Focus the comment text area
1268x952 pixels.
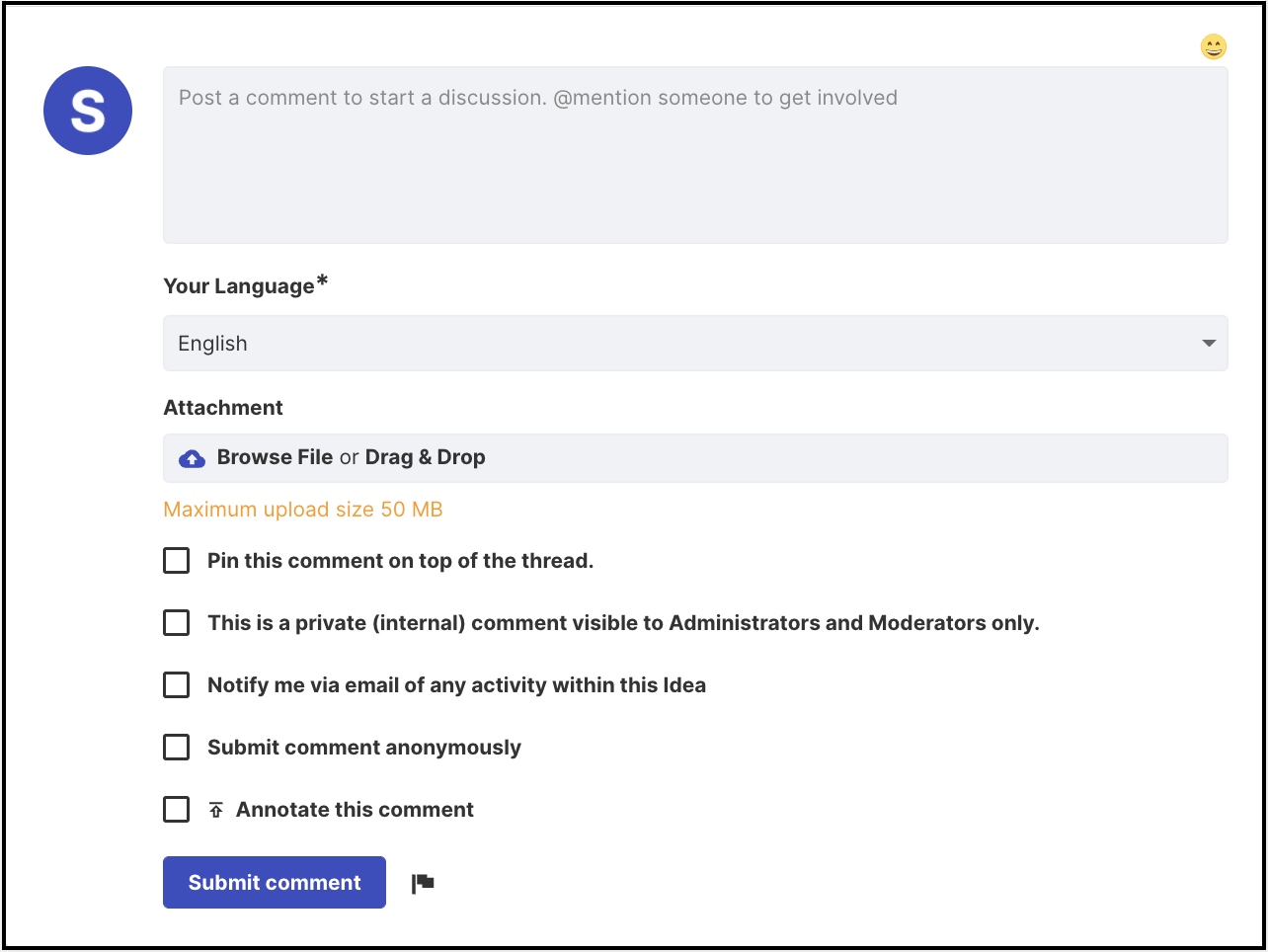pos(695,155)
